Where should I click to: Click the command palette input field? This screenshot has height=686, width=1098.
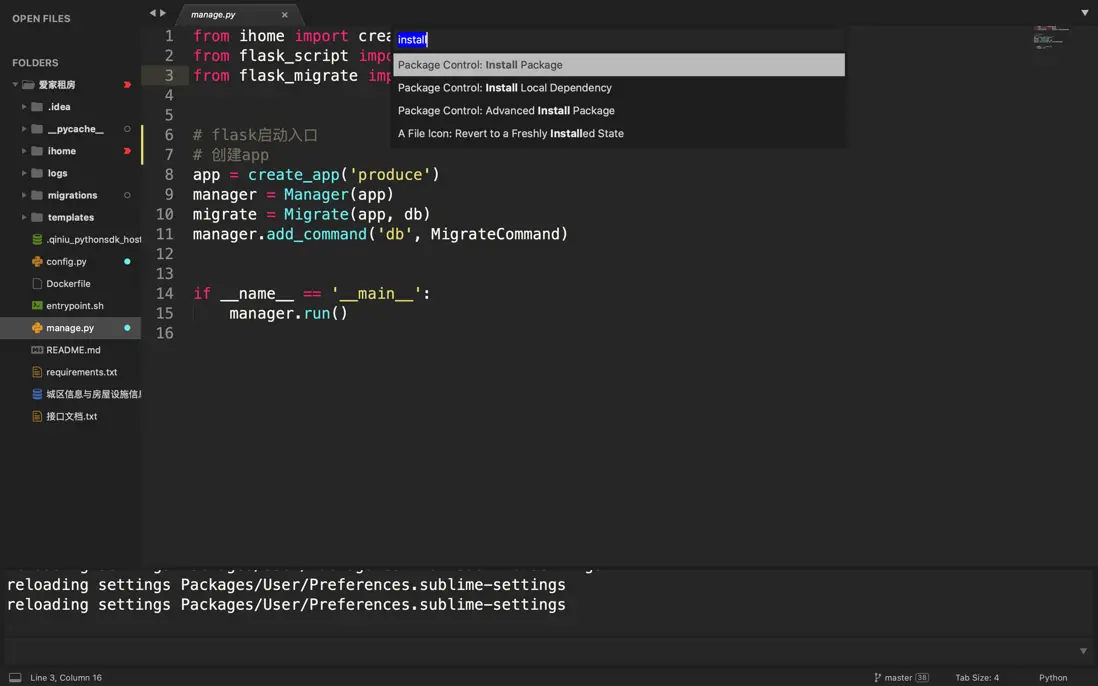(x=618, y=39)
